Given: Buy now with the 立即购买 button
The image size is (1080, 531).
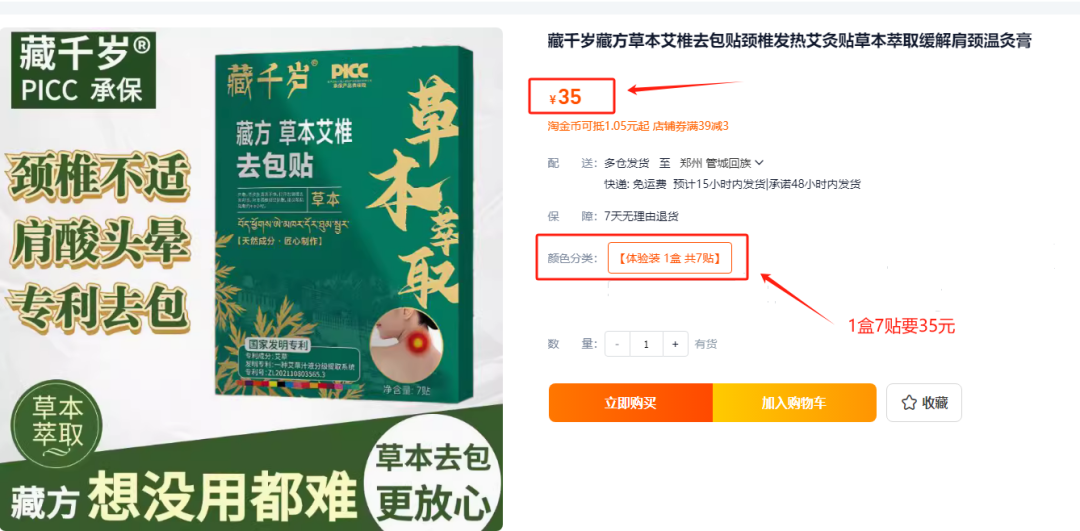Looking at the screenshot, I should (630, 403).
